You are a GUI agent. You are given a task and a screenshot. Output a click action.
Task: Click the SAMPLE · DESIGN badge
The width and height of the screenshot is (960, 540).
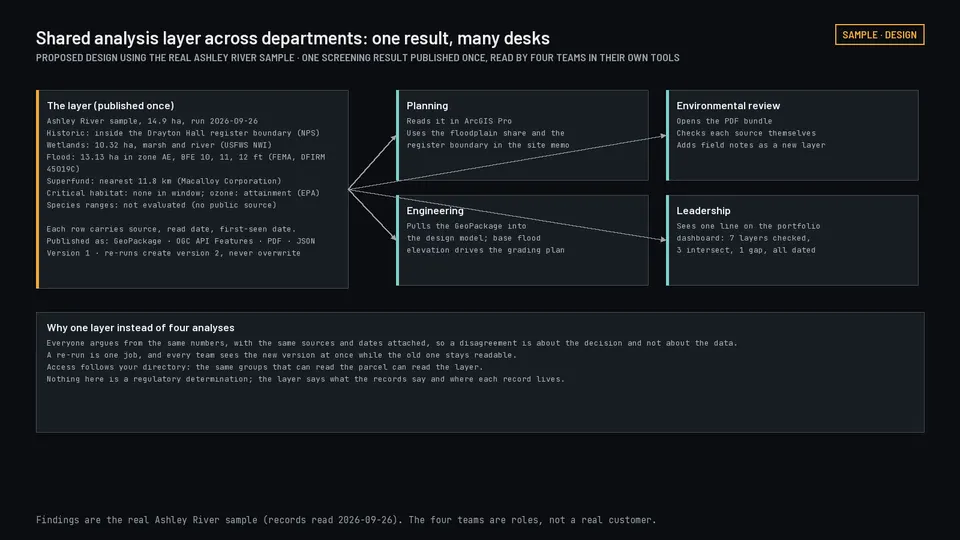(x=879, y=35)
